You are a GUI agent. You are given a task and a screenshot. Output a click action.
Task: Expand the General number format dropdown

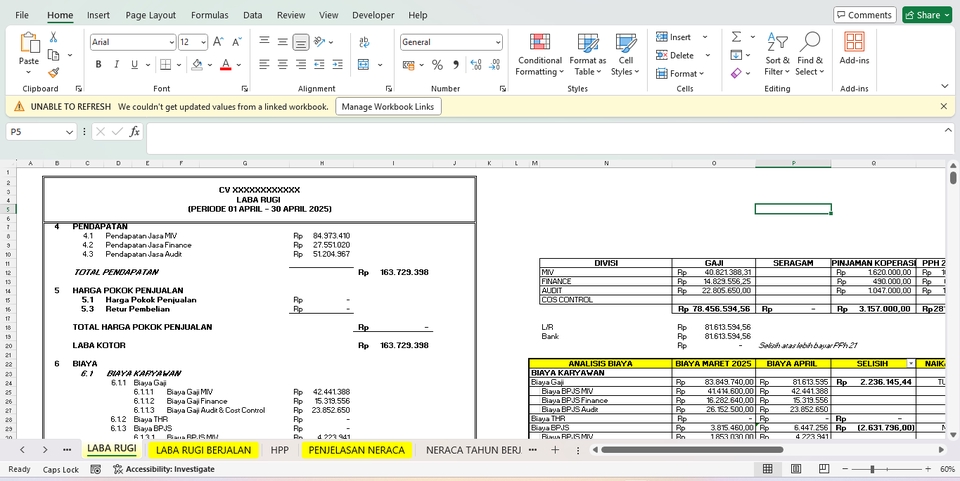(497, 42)
